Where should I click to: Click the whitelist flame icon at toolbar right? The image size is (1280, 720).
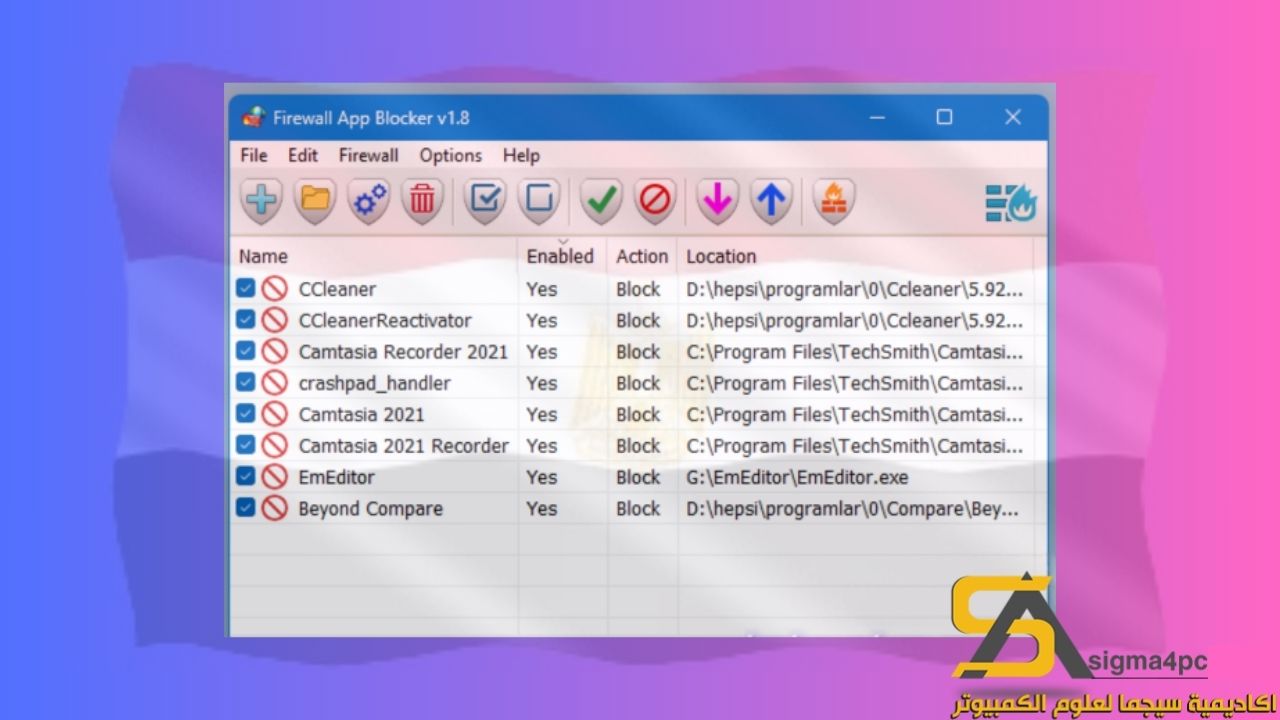tap(1011, 202)
